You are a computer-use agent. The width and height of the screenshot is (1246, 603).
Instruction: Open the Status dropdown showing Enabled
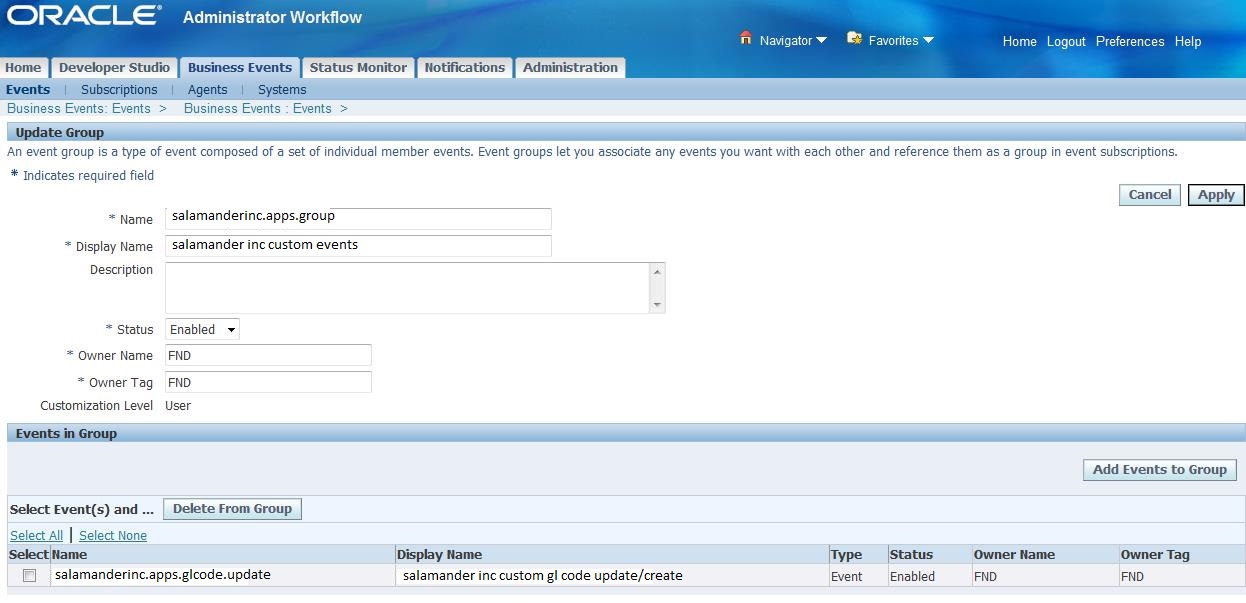(x=202, y=329)
